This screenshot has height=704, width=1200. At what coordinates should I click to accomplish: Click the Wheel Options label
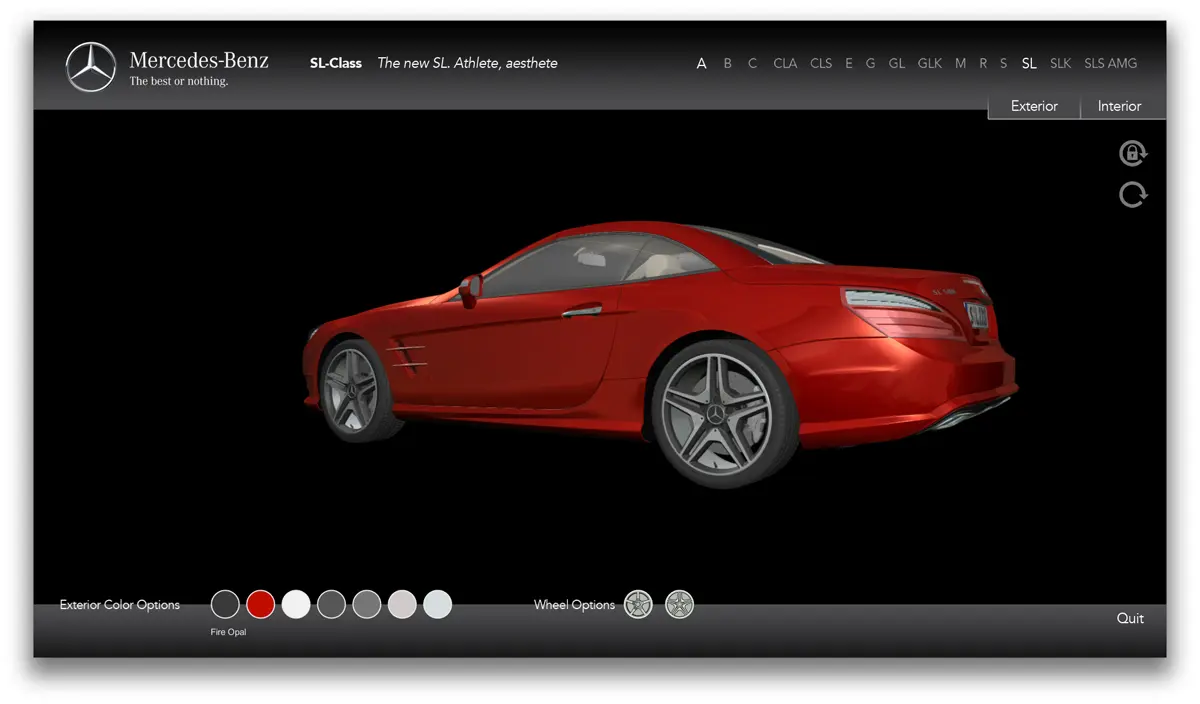click(x=574, y=605)
